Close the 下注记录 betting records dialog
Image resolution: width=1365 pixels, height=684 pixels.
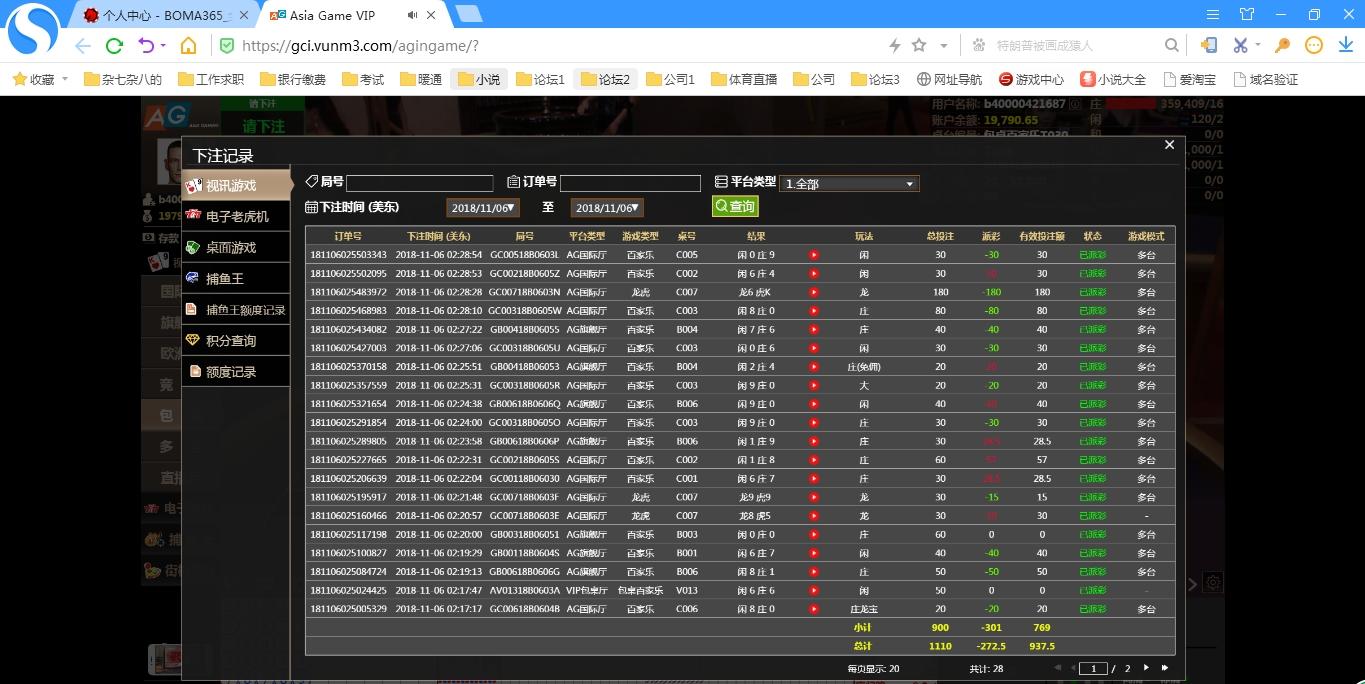(1169, 145)
